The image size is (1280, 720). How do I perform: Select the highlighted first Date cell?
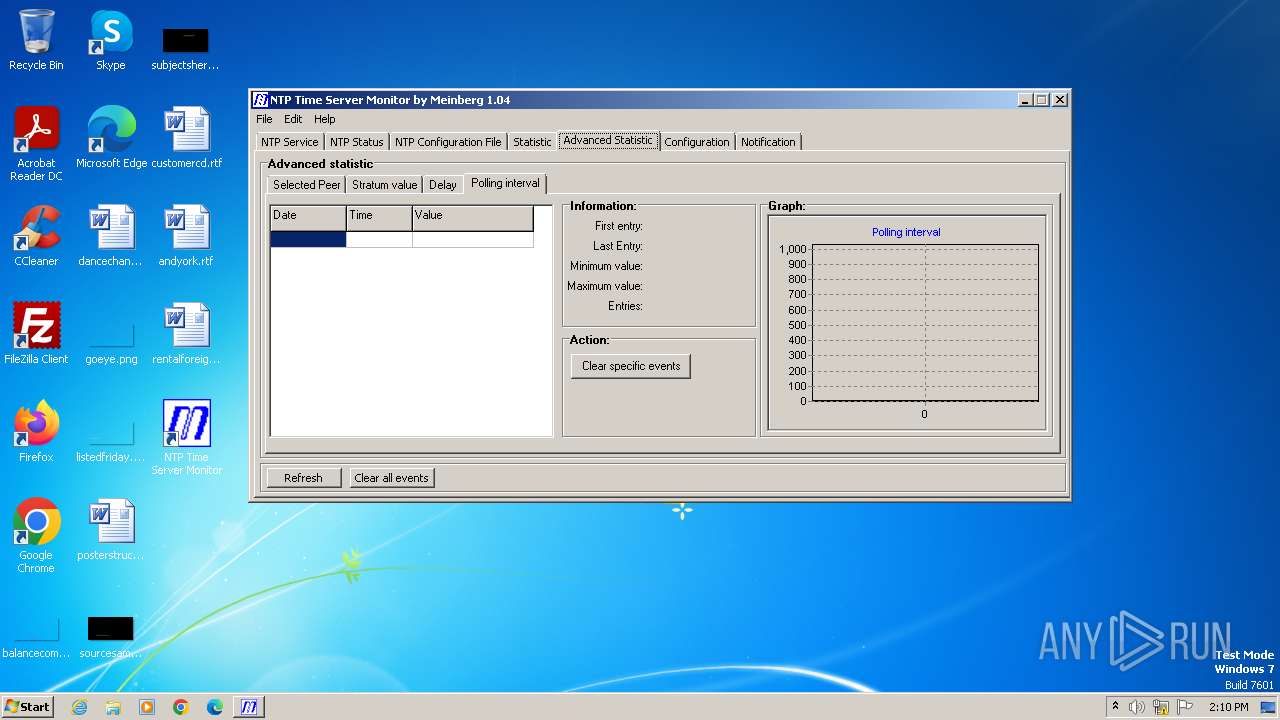point(308,239)
